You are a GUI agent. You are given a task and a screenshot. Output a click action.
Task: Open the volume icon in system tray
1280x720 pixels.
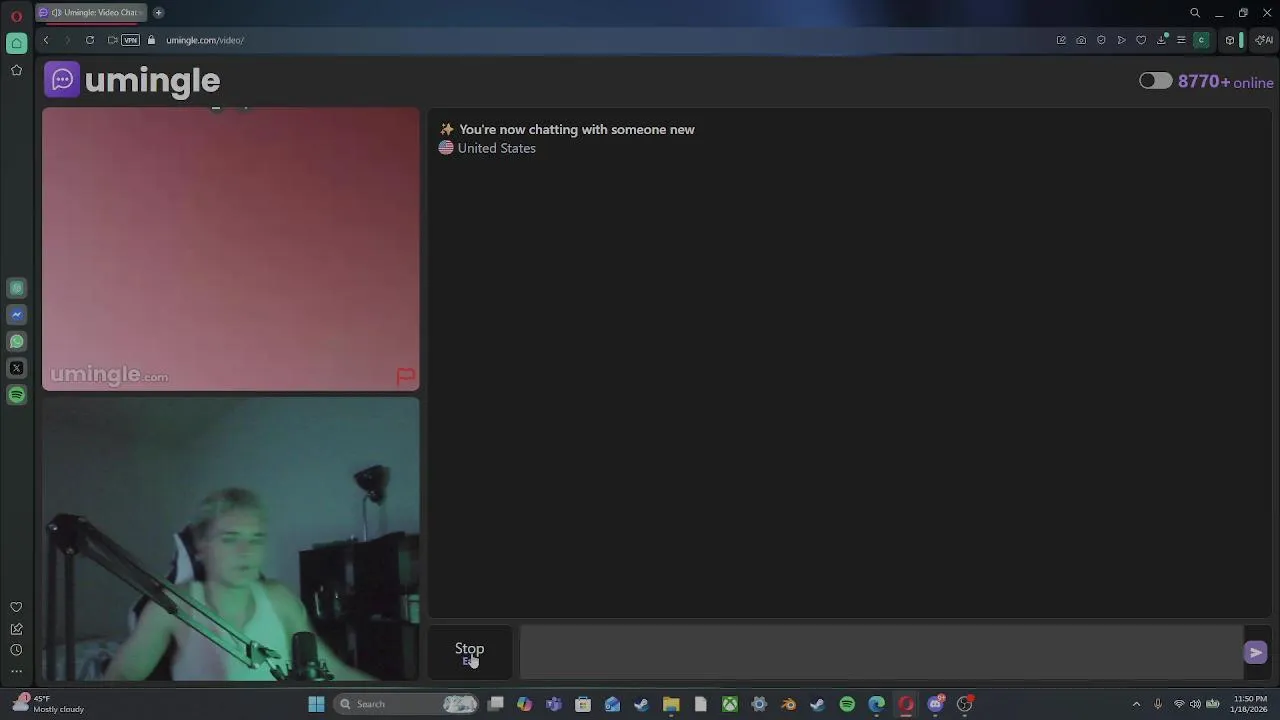pos(1195,704)
